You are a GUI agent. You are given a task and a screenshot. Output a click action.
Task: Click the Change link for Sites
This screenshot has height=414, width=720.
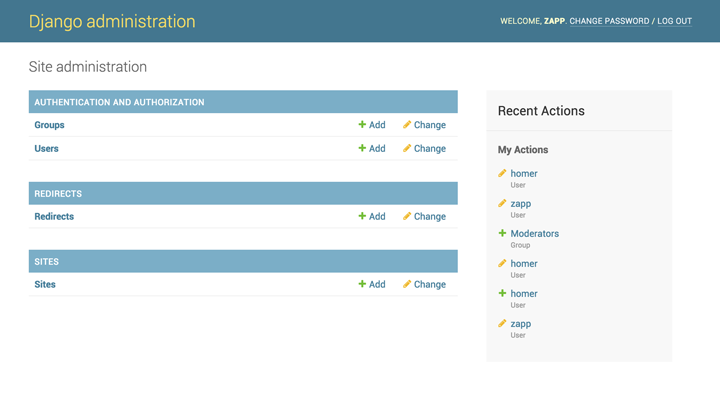430,284
